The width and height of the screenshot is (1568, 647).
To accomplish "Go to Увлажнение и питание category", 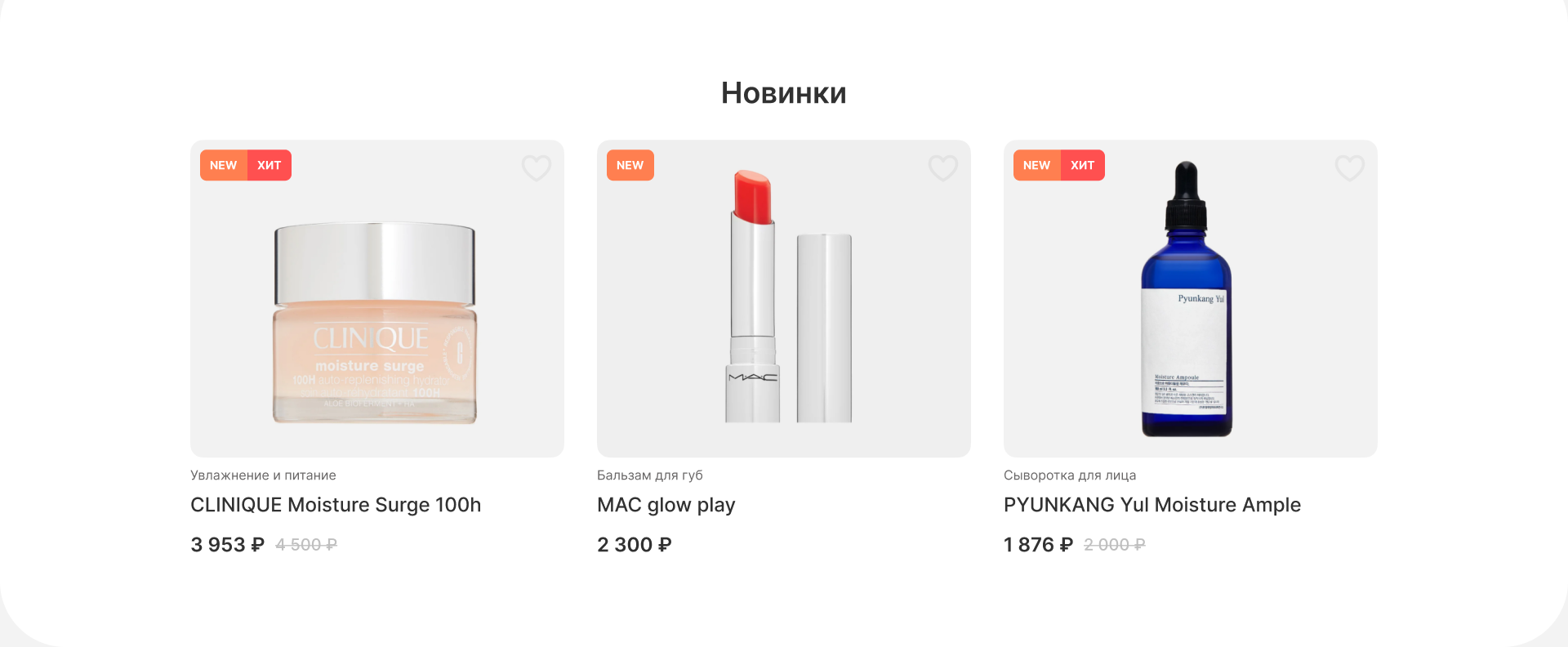I will (x=263, y=475).
